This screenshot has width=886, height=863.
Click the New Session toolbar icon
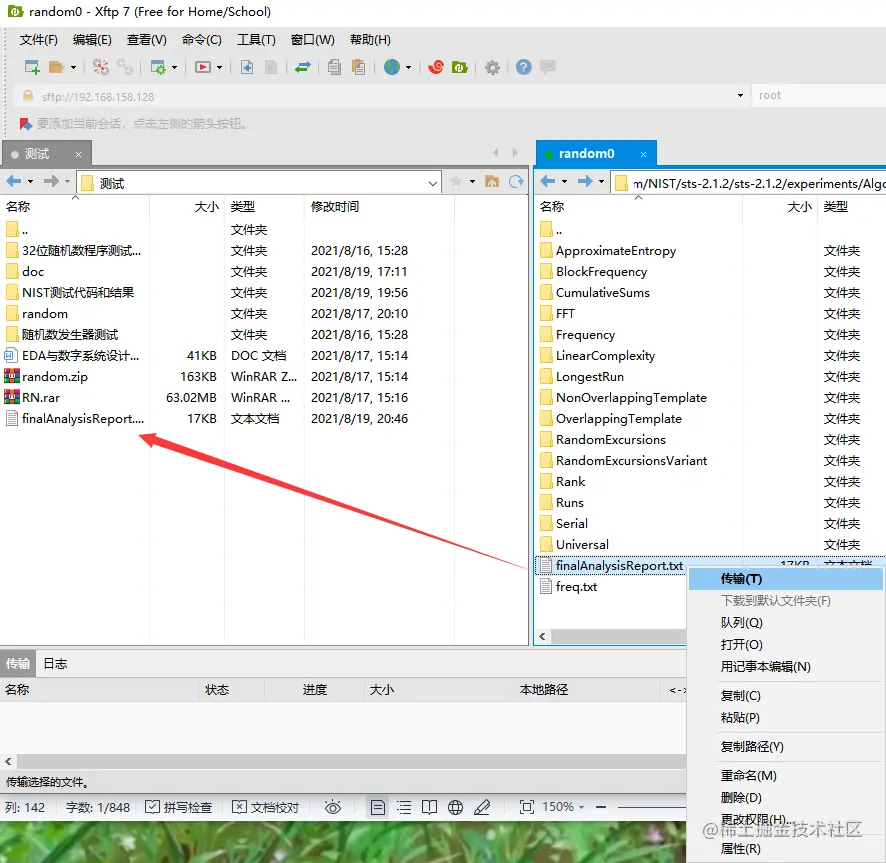point(32,67)
